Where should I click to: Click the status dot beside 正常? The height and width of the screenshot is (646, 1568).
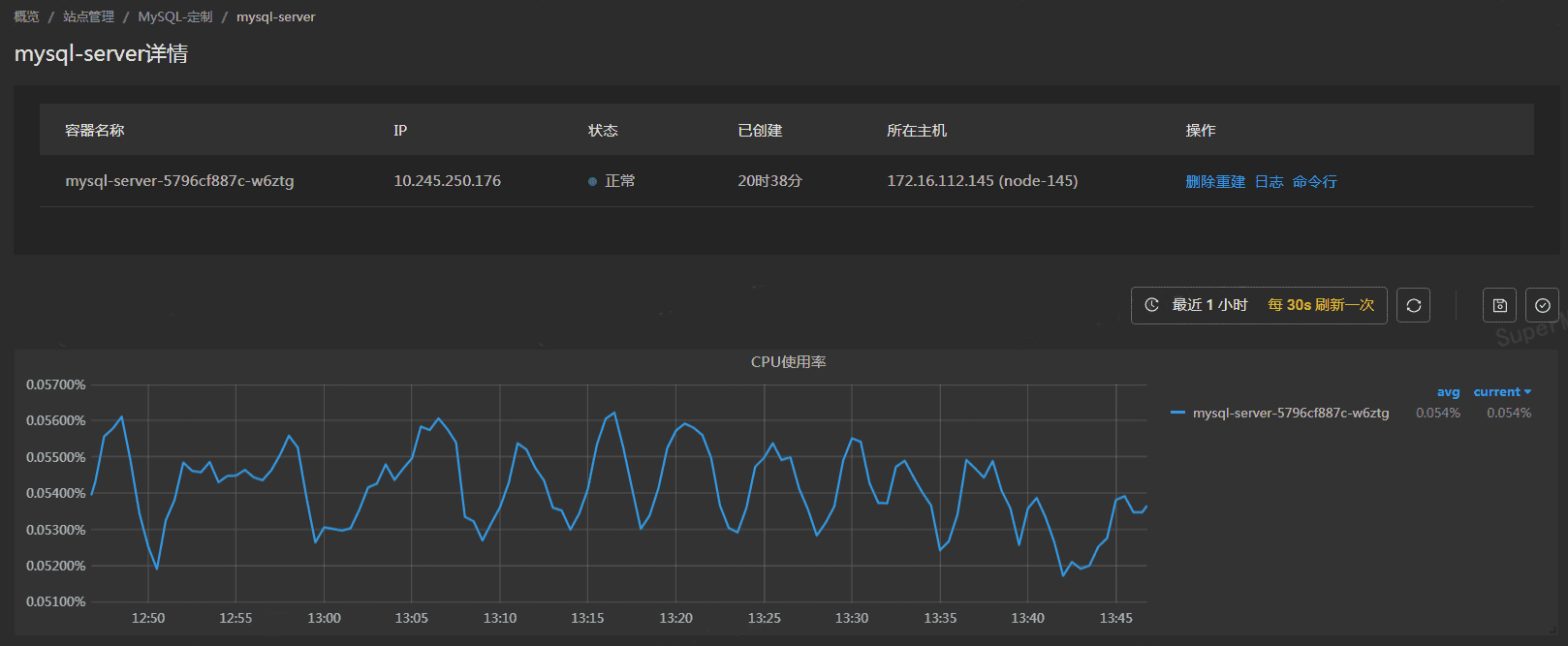point(592,182)
